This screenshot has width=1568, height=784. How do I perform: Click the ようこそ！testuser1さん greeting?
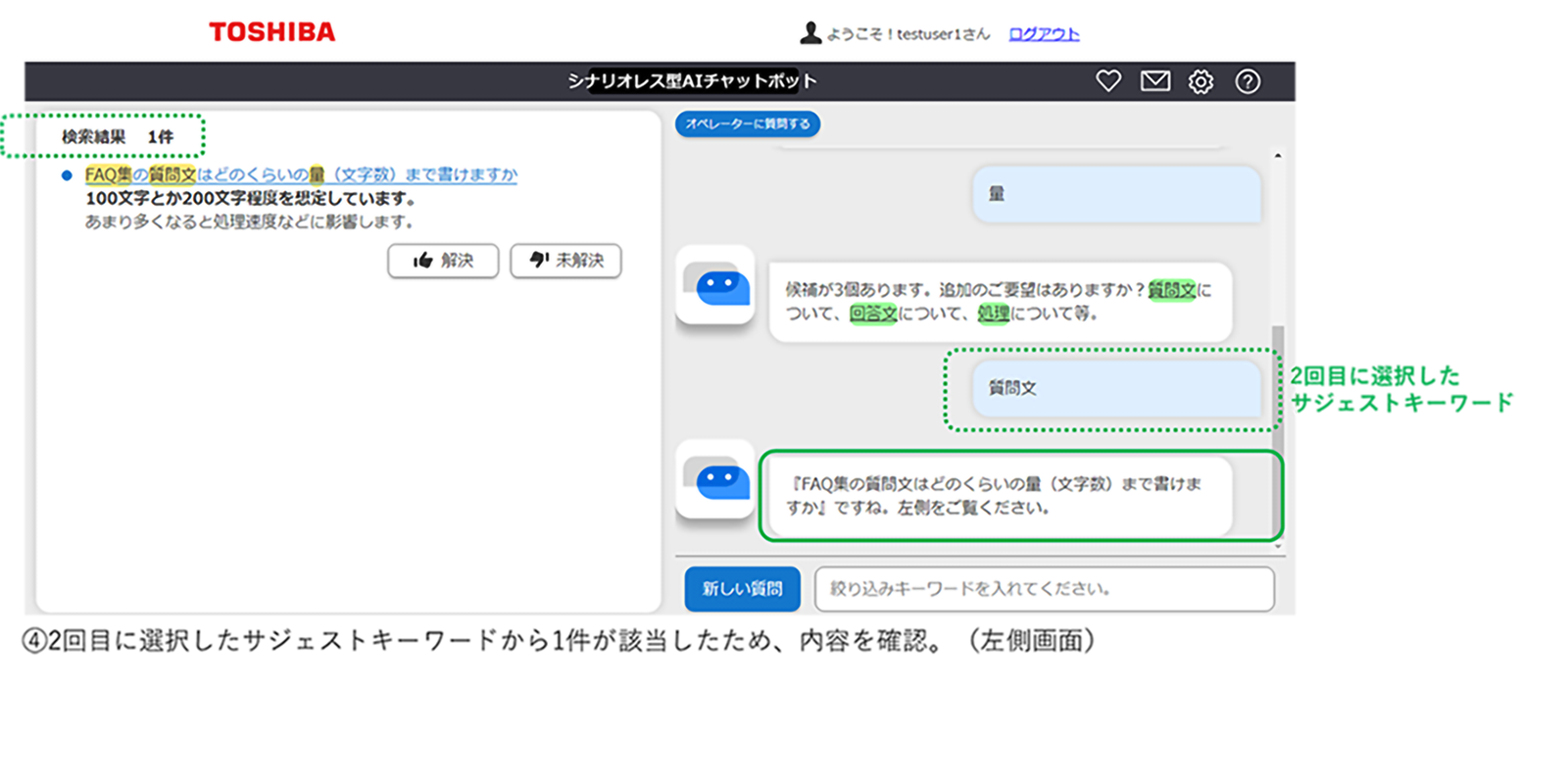pyautogui.click(x=908, y=34)
